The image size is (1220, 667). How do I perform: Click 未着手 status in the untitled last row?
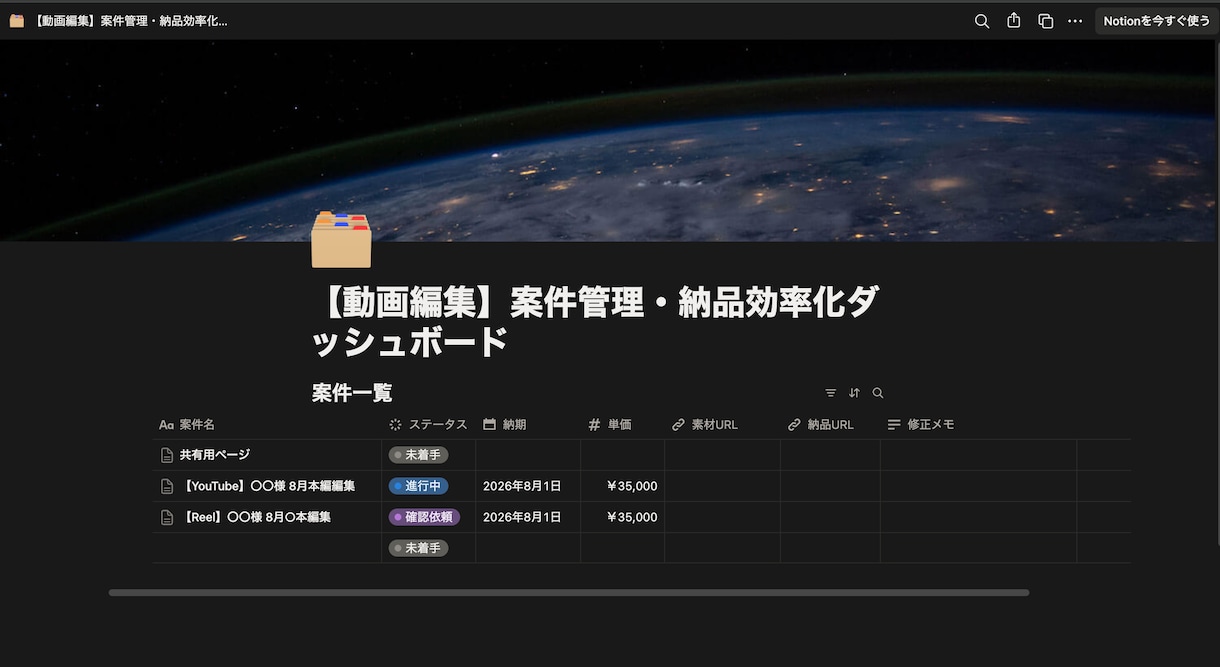coord(418,548)
